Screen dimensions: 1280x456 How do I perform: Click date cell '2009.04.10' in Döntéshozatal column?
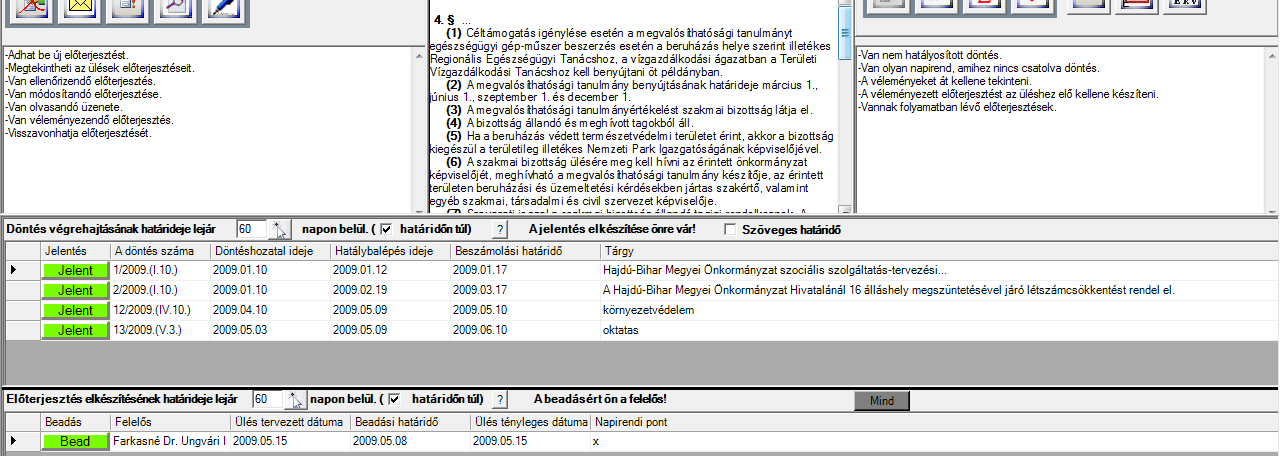tap(270, 310)
